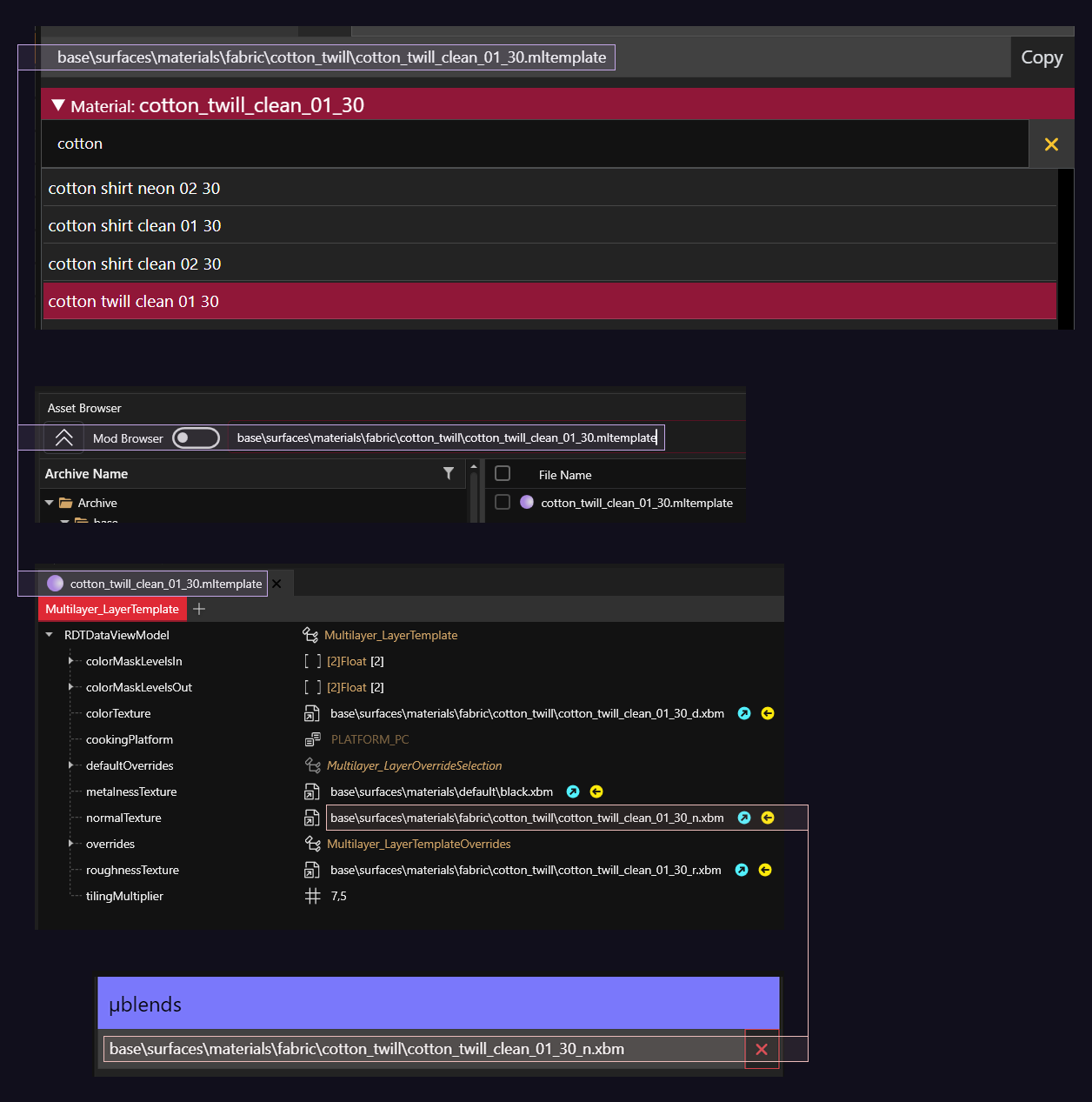Select the cotton_twill_clean_01_30.mltemplate document tab
Image resolution: width=1092 pixels, height=1102 pixels.
click(165, 584)
